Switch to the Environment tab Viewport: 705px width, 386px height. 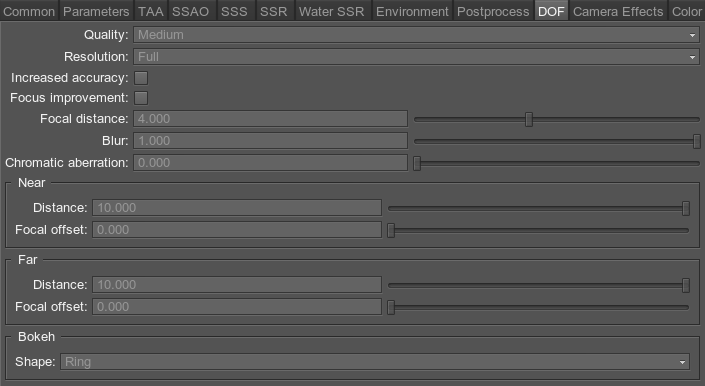pyautogui.click(x=412, y=11)
